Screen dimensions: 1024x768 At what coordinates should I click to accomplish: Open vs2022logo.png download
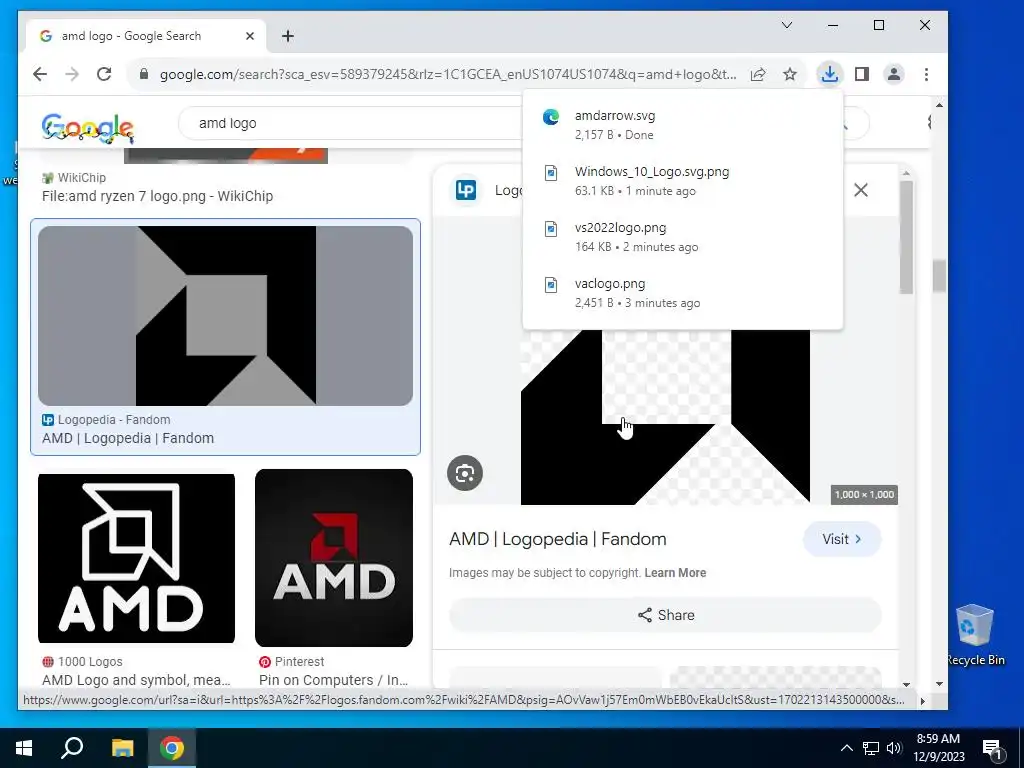682,237
